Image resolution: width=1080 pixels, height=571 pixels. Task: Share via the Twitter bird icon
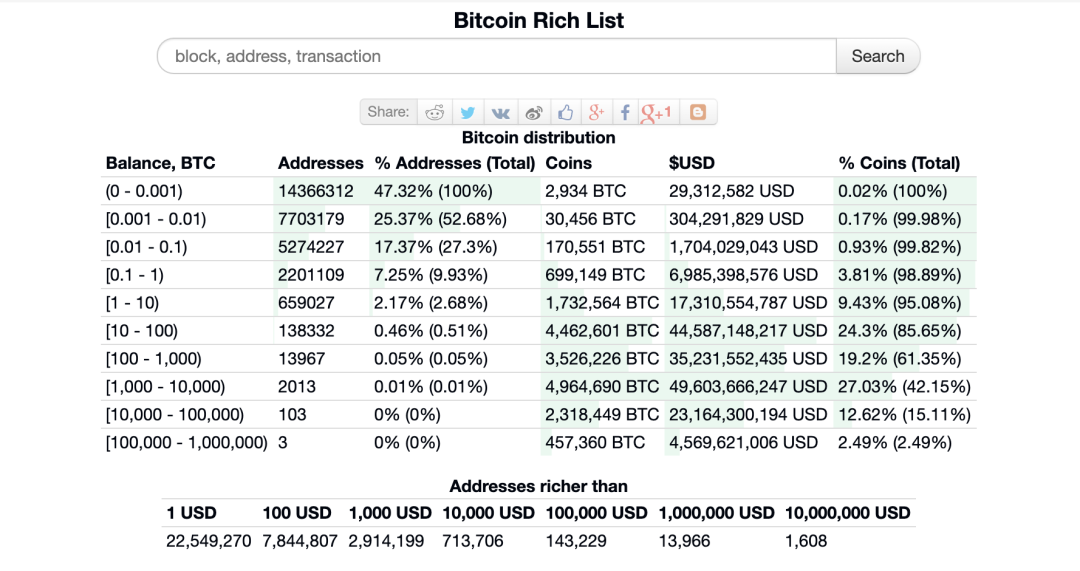tap(468, 112)
